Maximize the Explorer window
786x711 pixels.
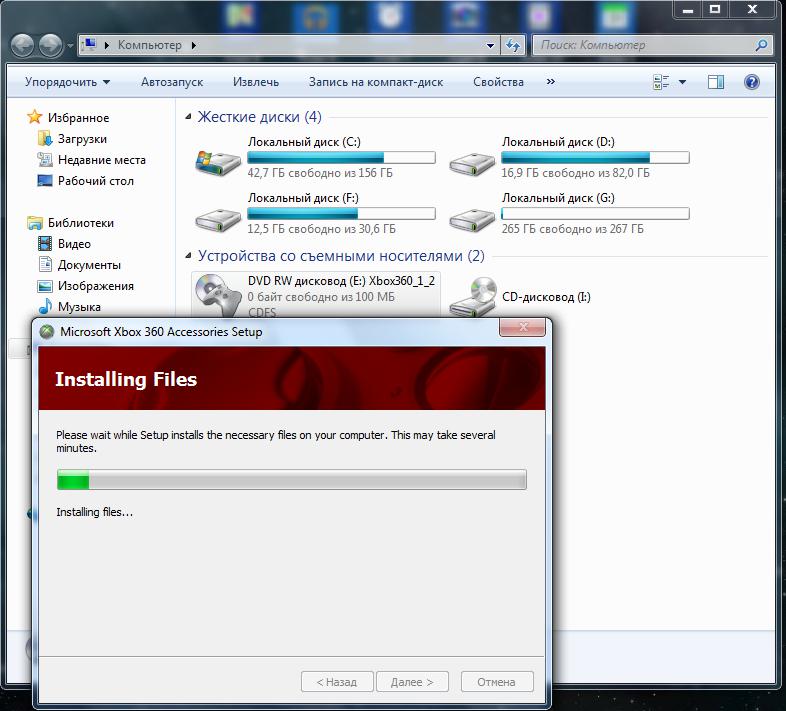pos(715,10)
